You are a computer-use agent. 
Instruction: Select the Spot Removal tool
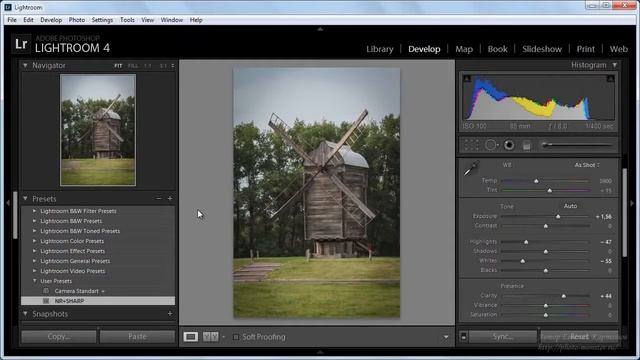coord(491,145)
